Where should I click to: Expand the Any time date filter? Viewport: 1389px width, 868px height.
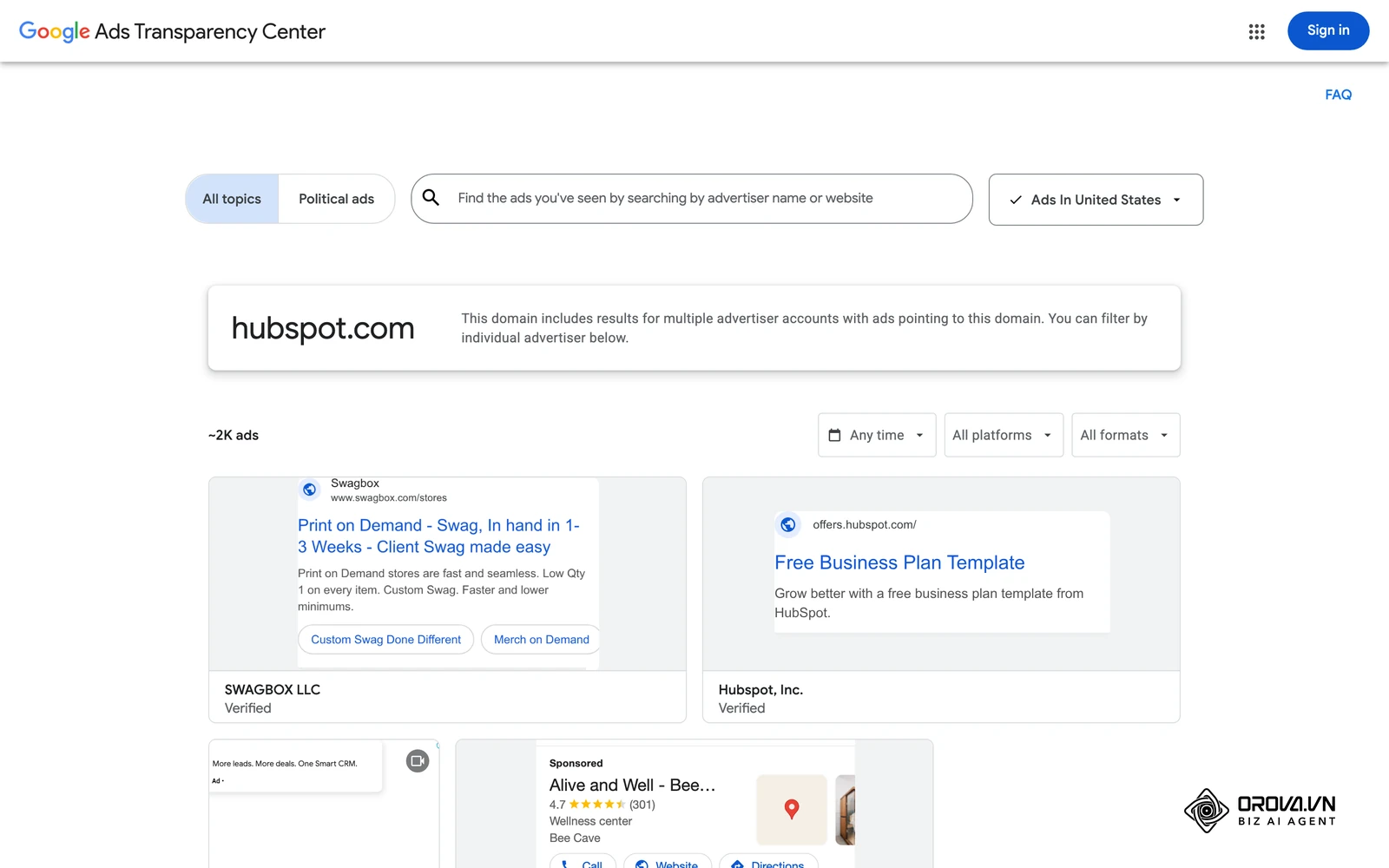[x=877, y=435]
